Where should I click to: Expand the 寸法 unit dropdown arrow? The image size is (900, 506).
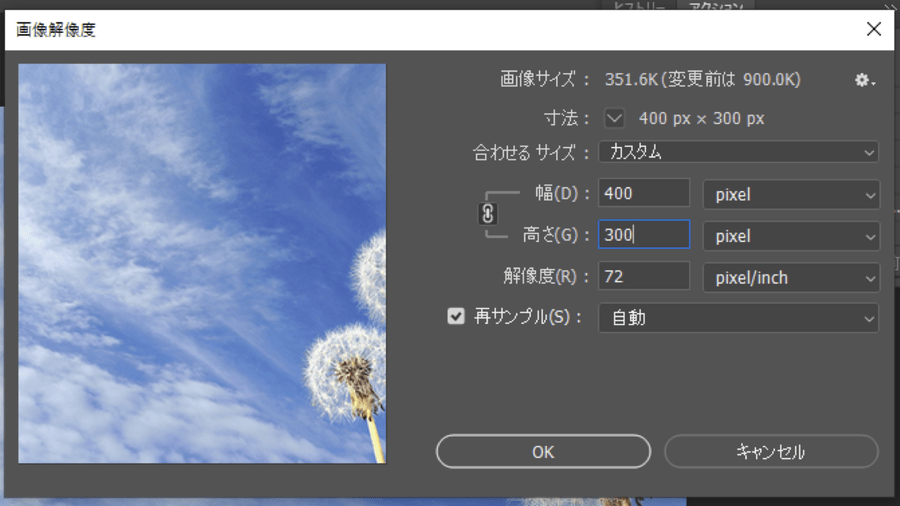[614, 119]
